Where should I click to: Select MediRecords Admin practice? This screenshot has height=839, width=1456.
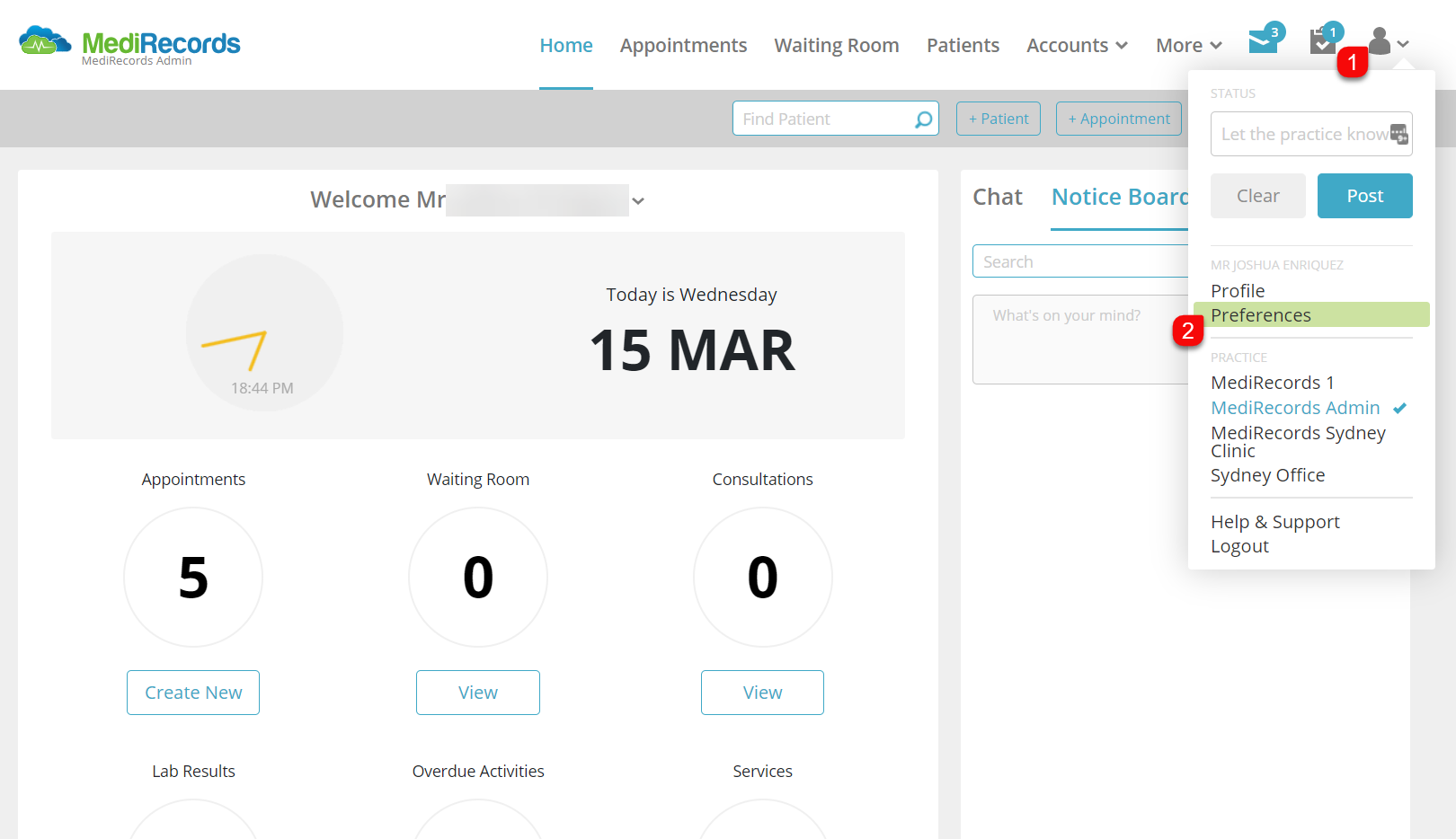click(x=1295, y=408)
